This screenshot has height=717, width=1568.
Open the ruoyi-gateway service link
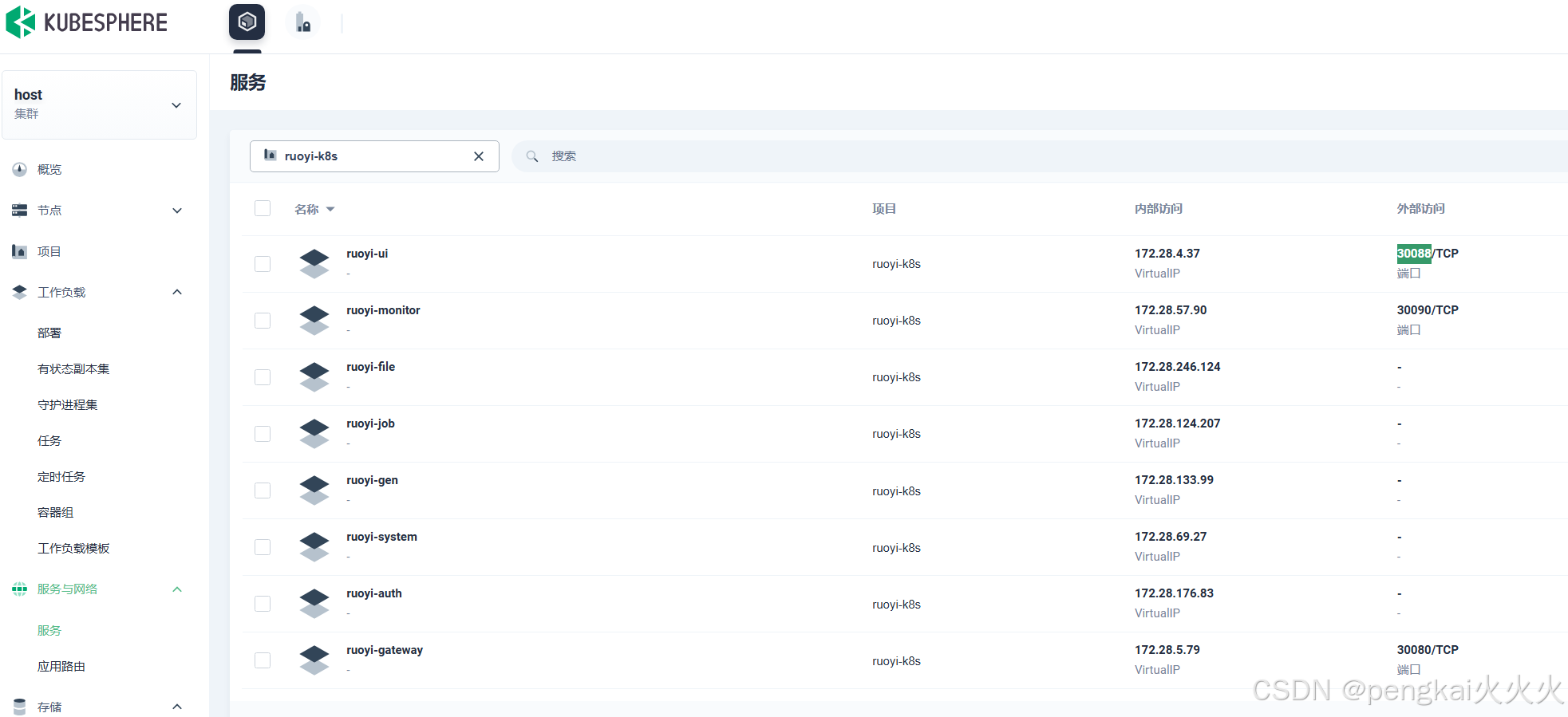(x=385, y=650)
